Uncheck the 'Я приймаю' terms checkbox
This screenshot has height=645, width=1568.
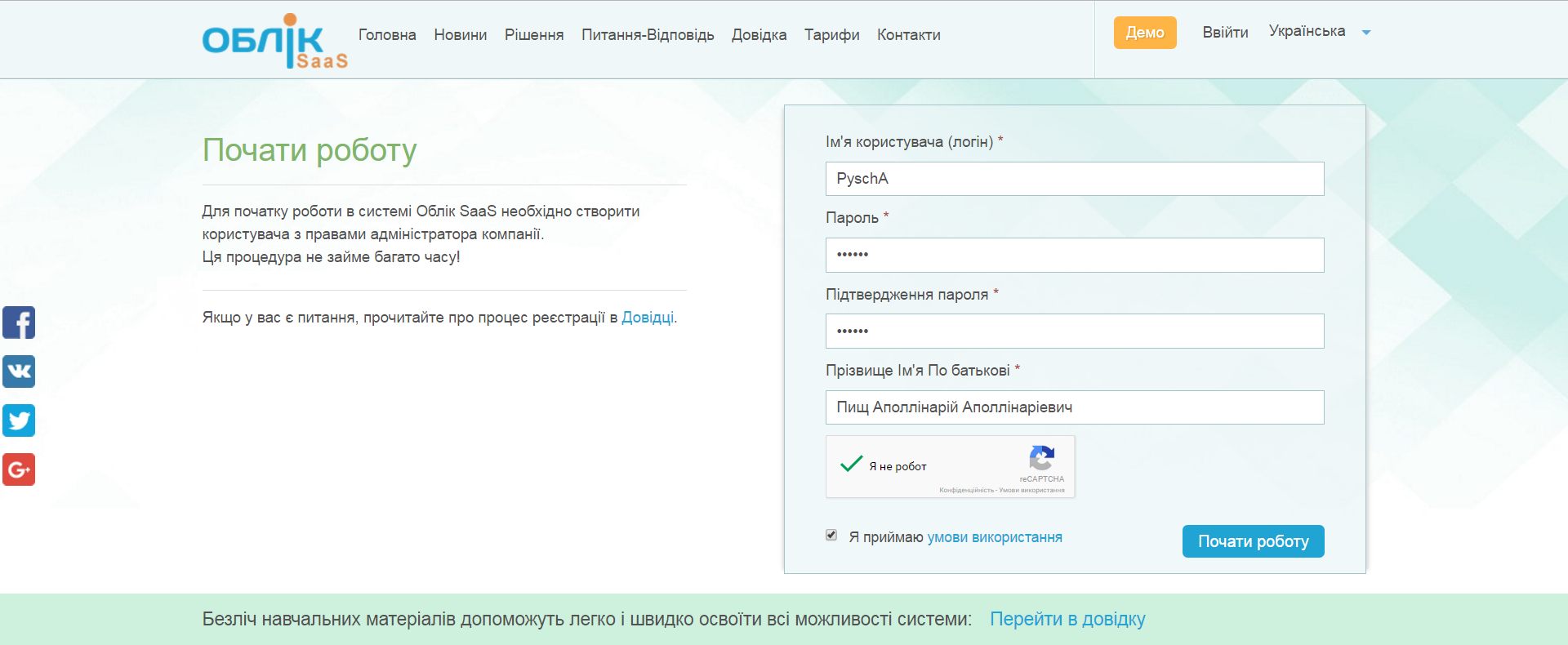(x=831, y=536)
